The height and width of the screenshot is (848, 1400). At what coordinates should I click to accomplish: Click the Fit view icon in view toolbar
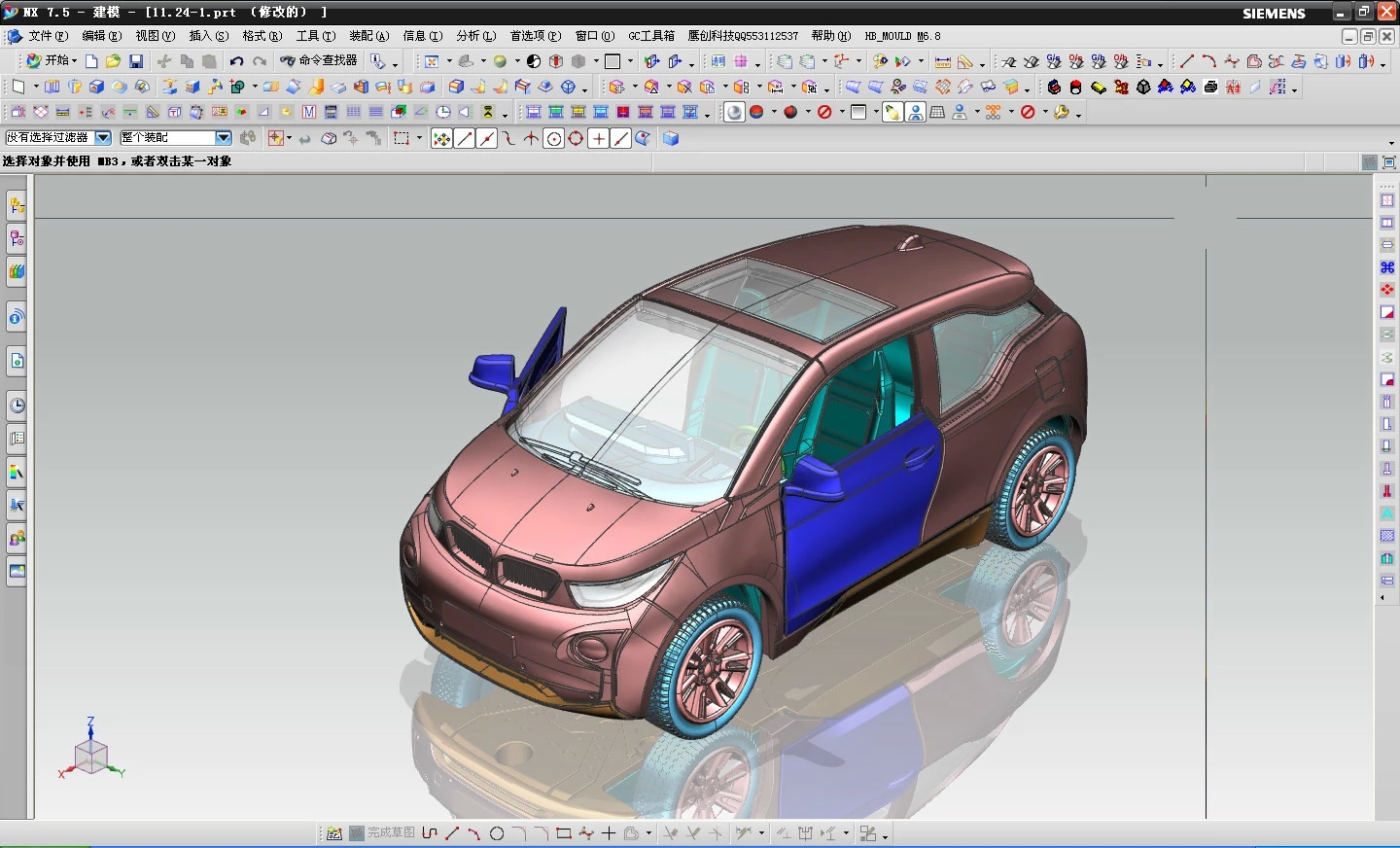(x=432, y=61)
